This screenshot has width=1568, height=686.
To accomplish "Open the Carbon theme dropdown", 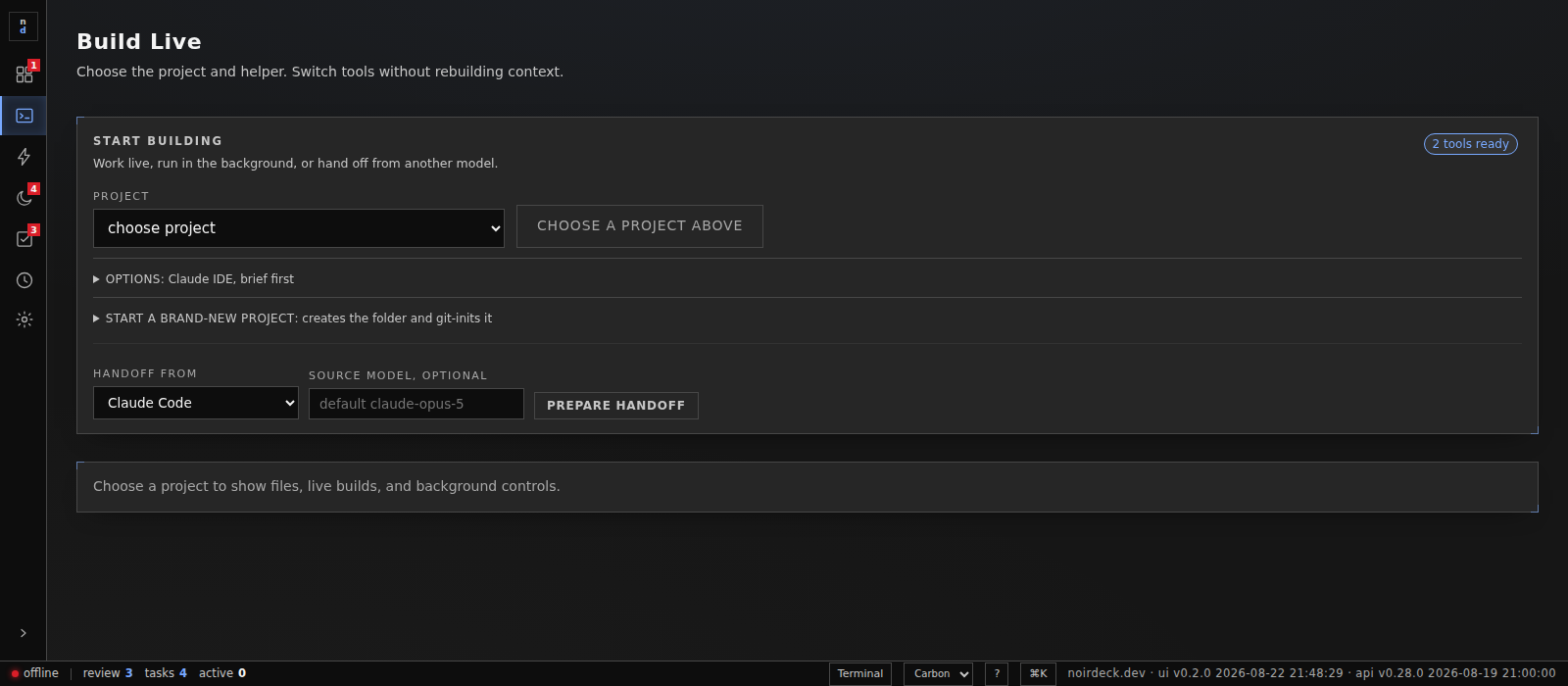I will tap(938, 674).
